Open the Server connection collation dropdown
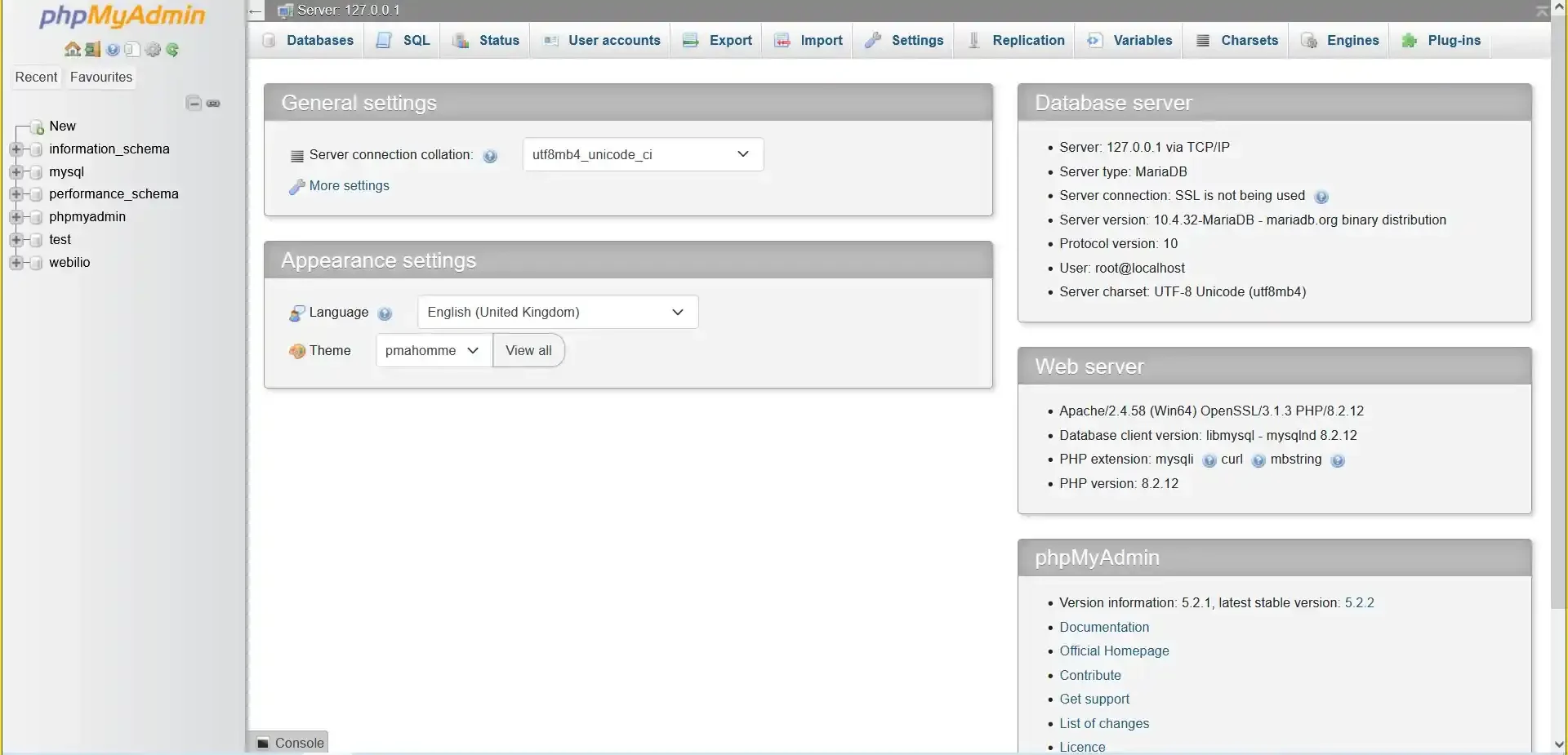 [643, 154]
